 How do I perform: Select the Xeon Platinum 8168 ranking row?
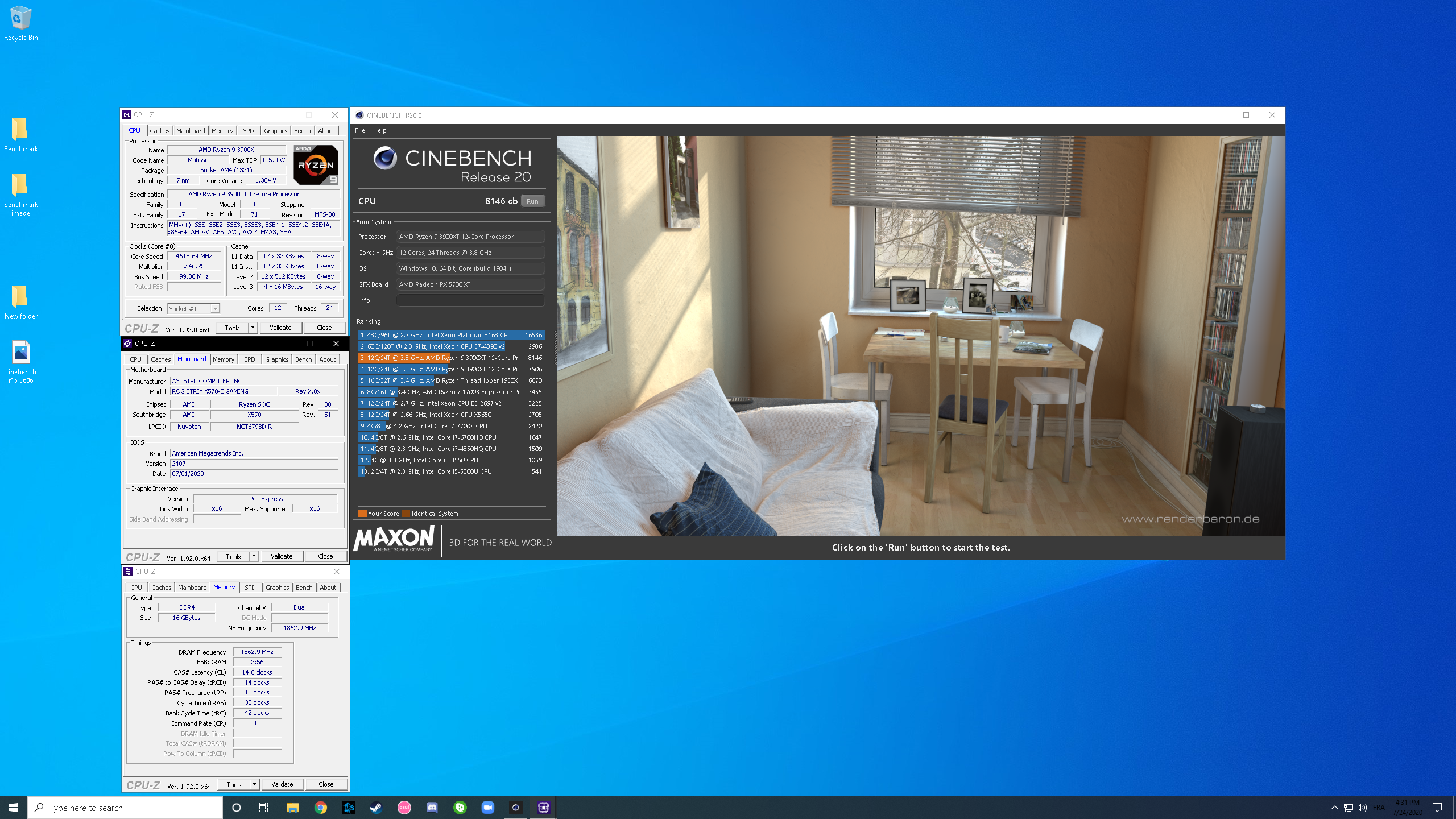coord(451,335)
